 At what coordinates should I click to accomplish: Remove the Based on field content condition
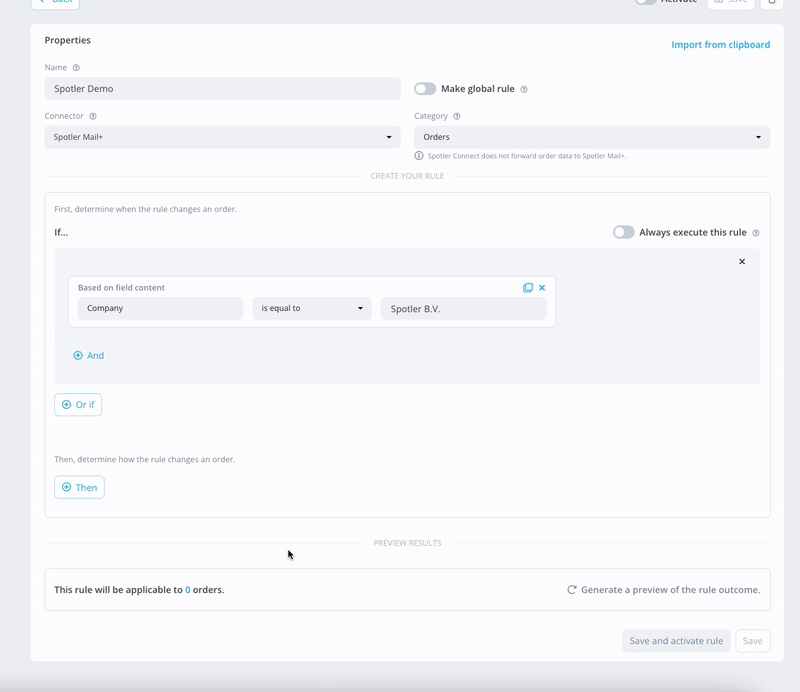(542, 288)
